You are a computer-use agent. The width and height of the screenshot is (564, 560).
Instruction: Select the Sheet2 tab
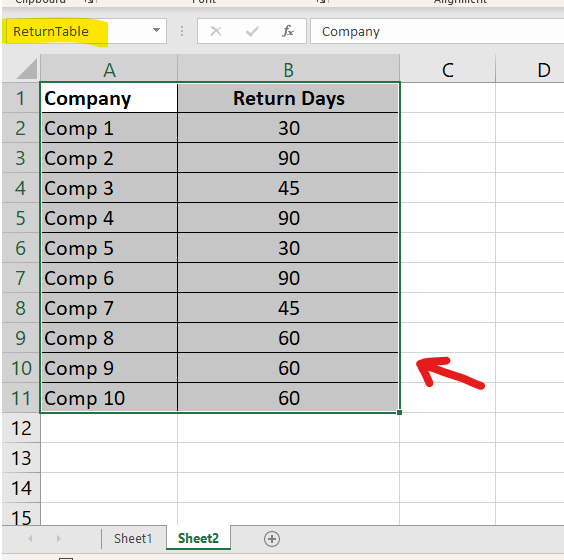(198, 538)
